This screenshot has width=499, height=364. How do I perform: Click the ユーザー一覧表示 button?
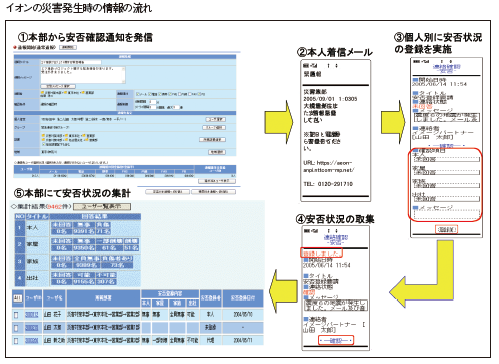(102, 207)
